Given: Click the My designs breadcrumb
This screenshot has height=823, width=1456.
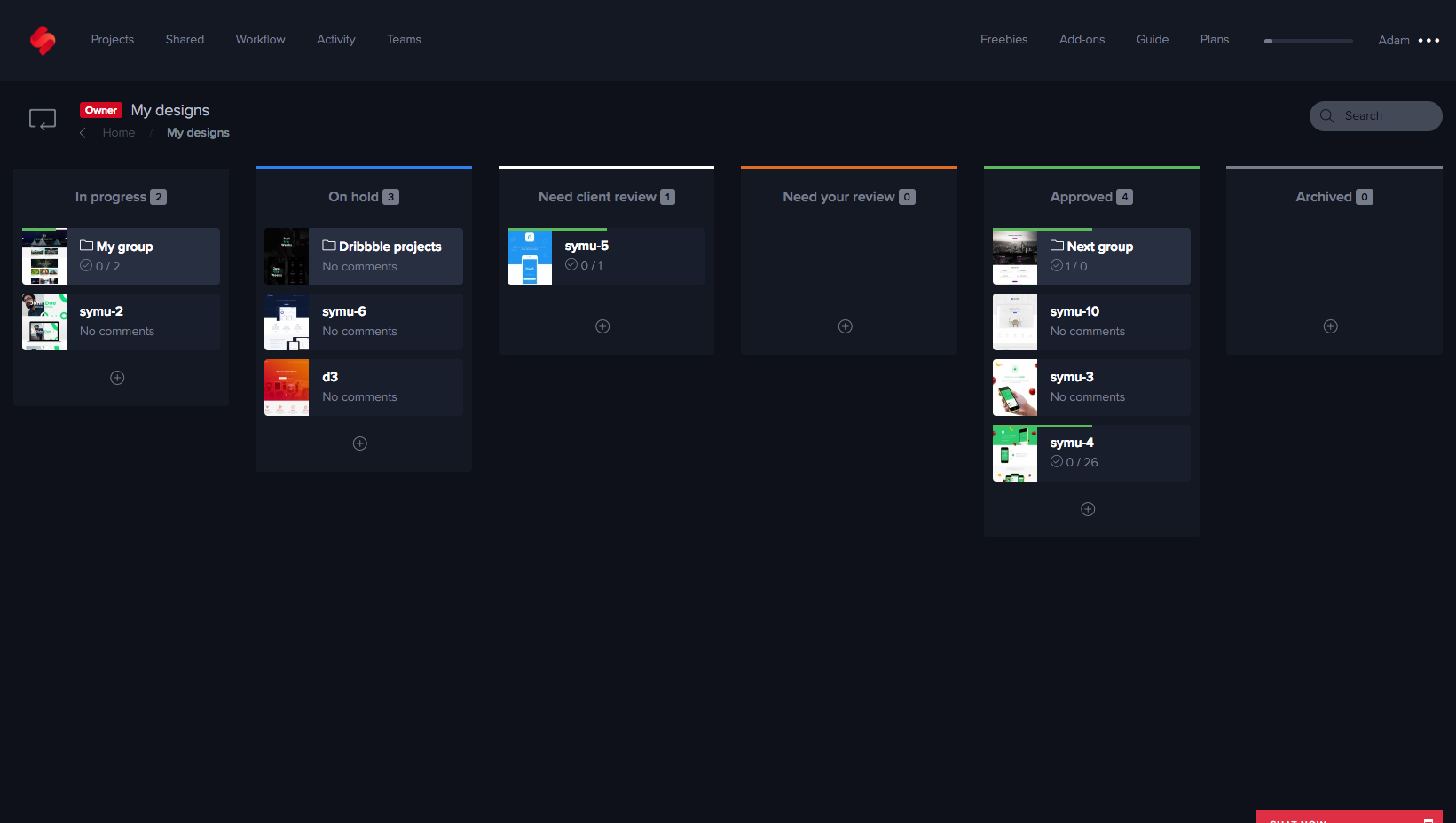Looking at the screenshot, I should click(198, 133).
